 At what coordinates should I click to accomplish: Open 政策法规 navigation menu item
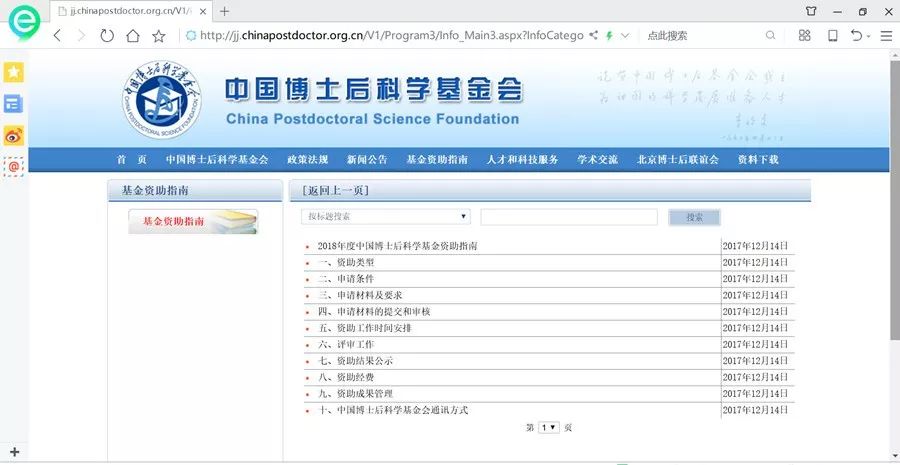click(x=307, y=160)
